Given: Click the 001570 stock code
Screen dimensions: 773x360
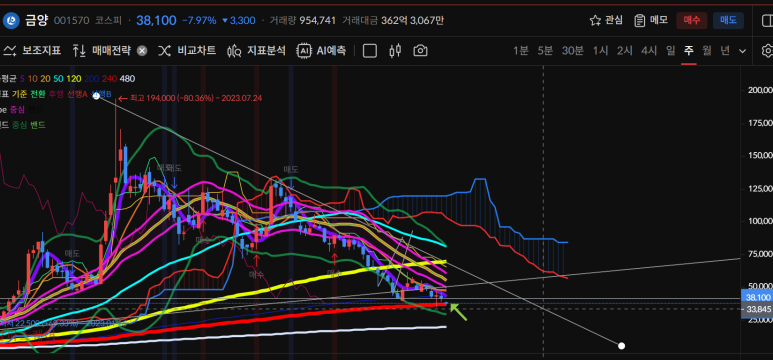Looking at the screenshot, I should pos(71,21).
